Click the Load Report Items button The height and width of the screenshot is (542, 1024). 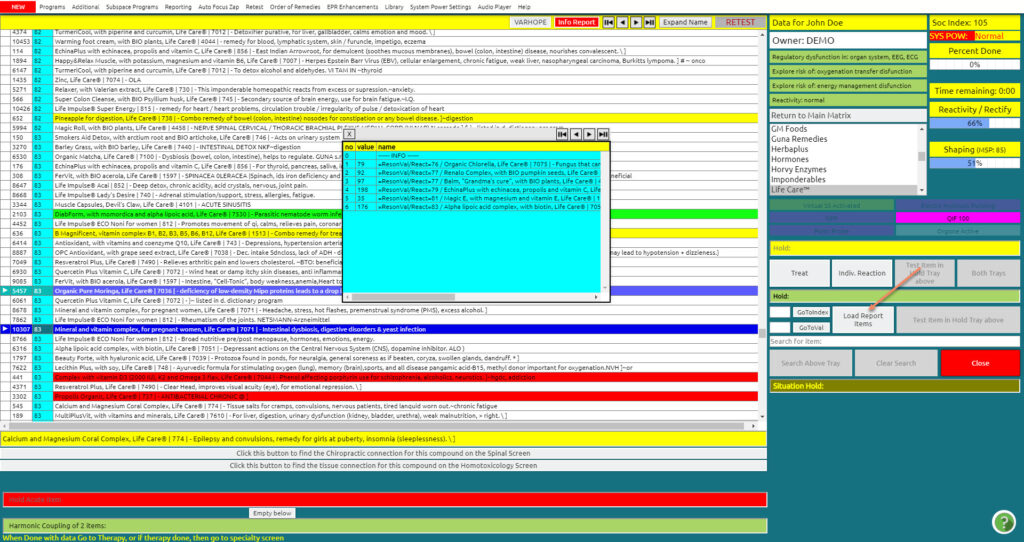(x=864, y=319)
